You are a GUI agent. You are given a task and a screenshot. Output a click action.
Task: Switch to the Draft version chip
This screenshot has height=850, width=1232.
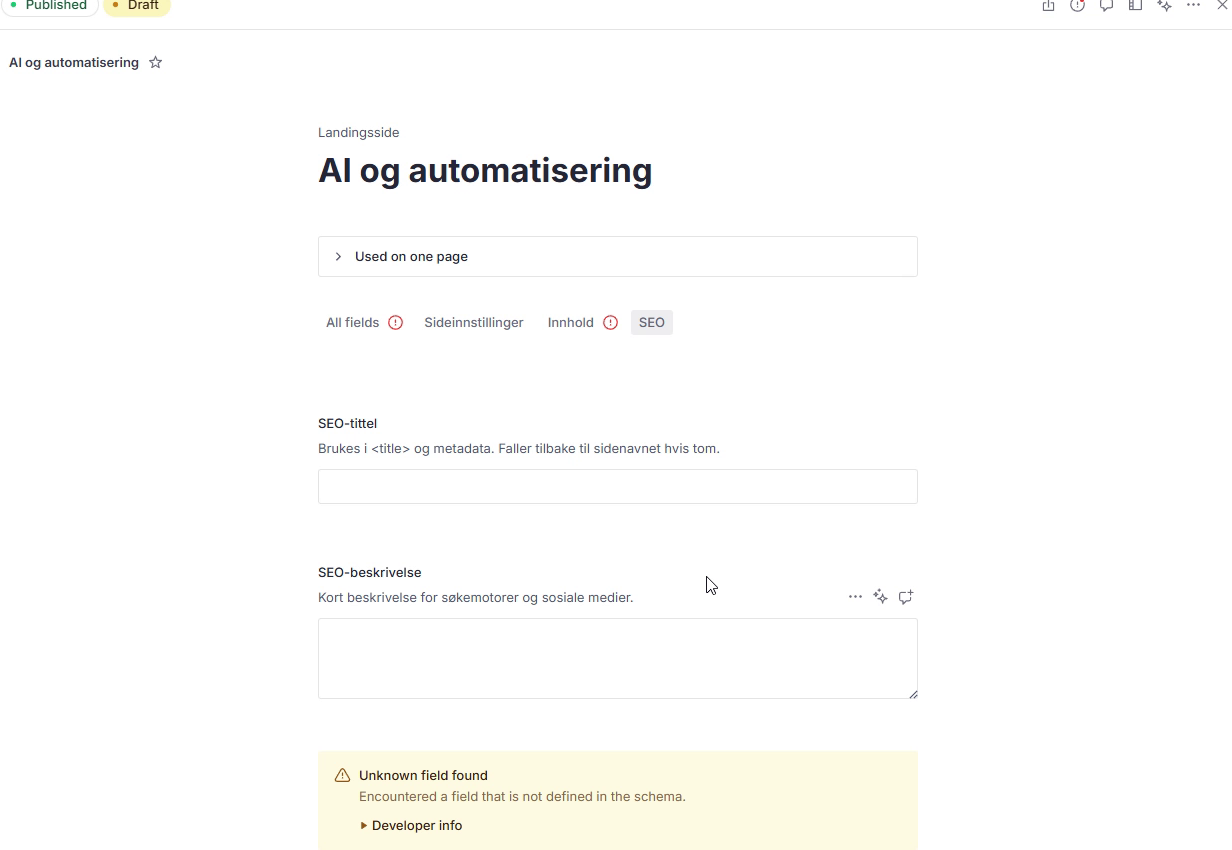(x=137, y=6)
